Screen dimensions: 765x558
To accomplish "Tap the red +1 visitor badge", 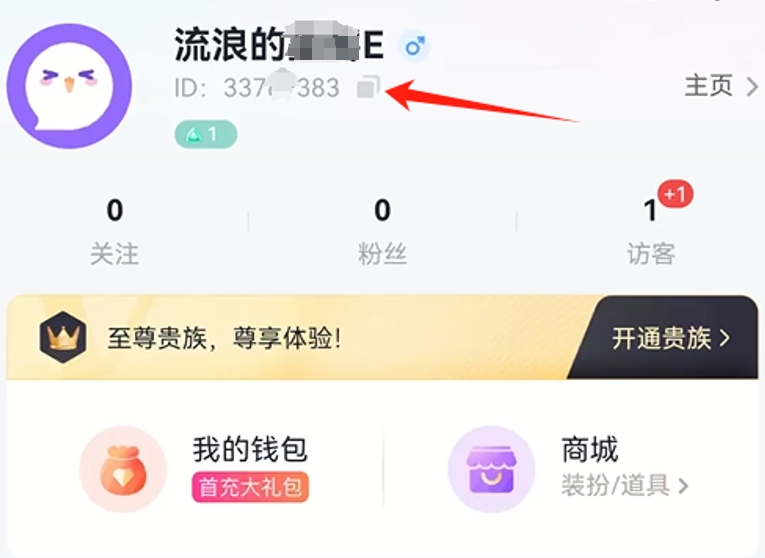I will (x=675, y=194).
